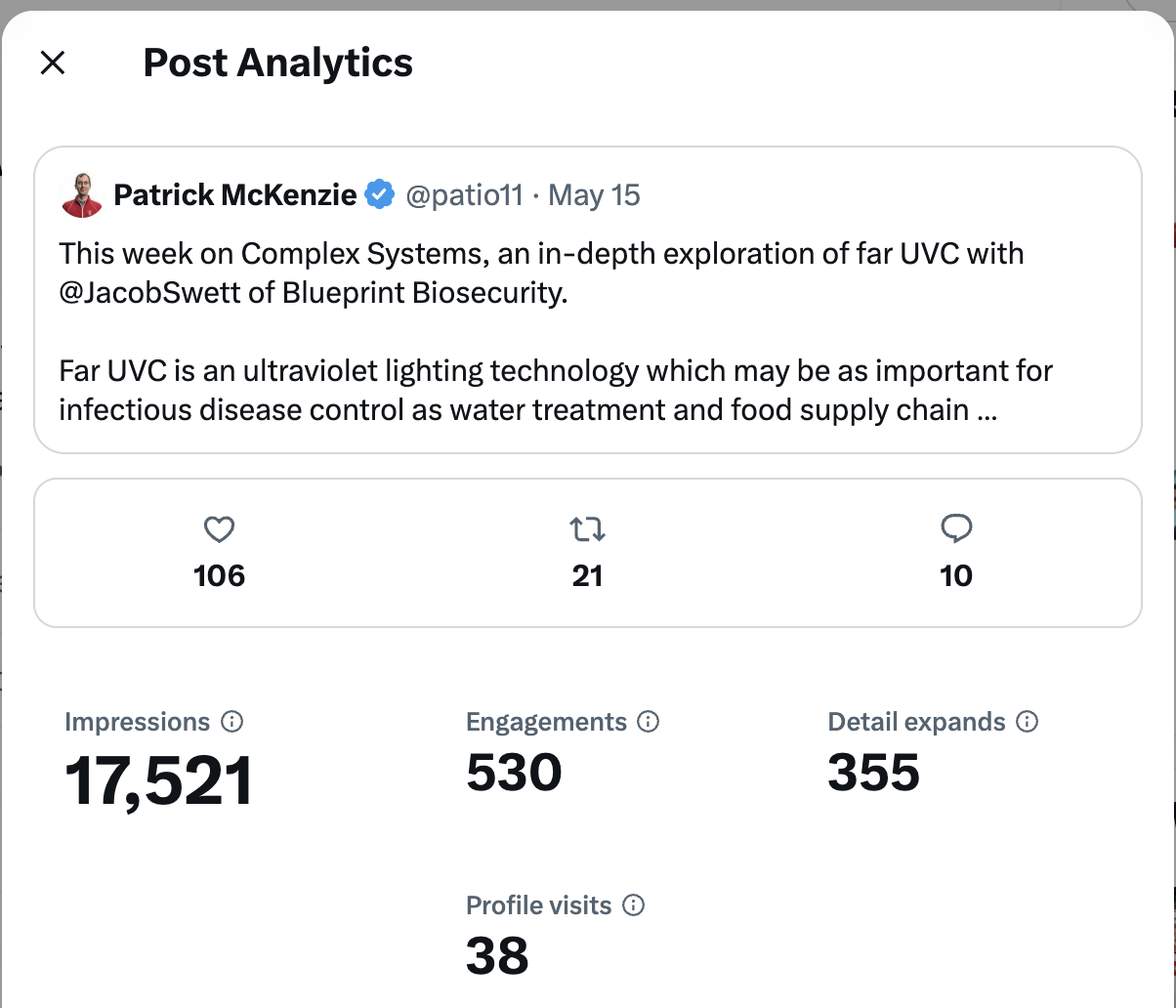Click the blue verified badge
The height and width of the screenshot is (1008, 1176).
click(379, 195)
